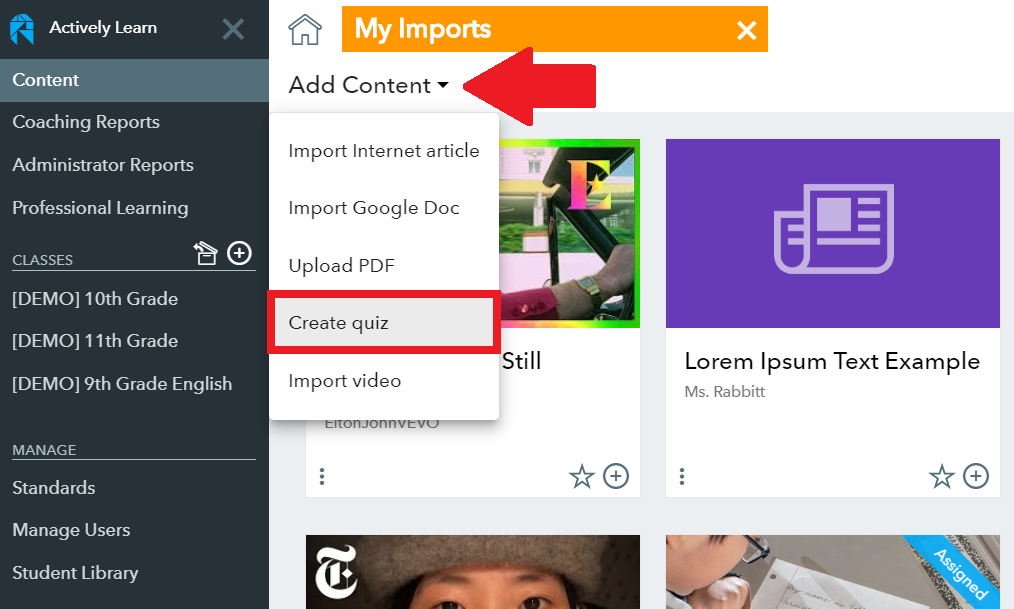This screenshot has height=609, width=1014.
Task: Toggle assignment with plus circle on Lorem Ipsum card
Action: 975,476
